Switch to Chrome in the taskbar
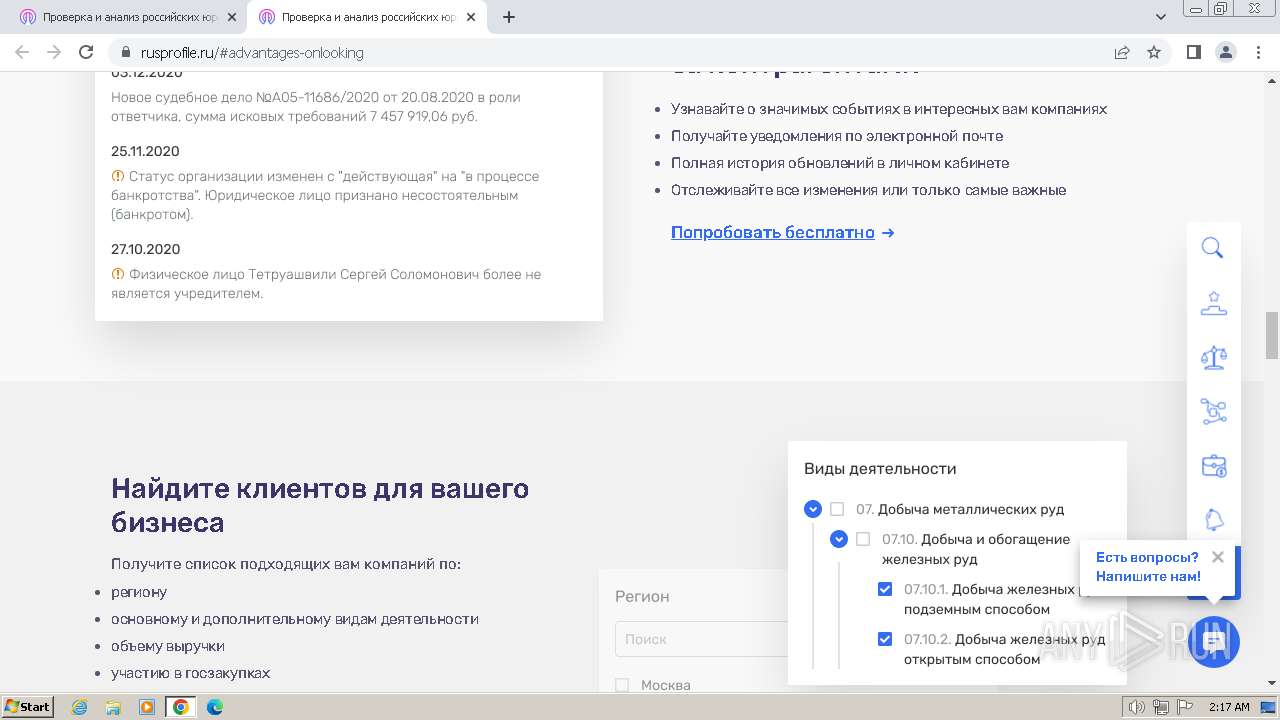The image size is (1280, 720). click(x=181, y=707)
